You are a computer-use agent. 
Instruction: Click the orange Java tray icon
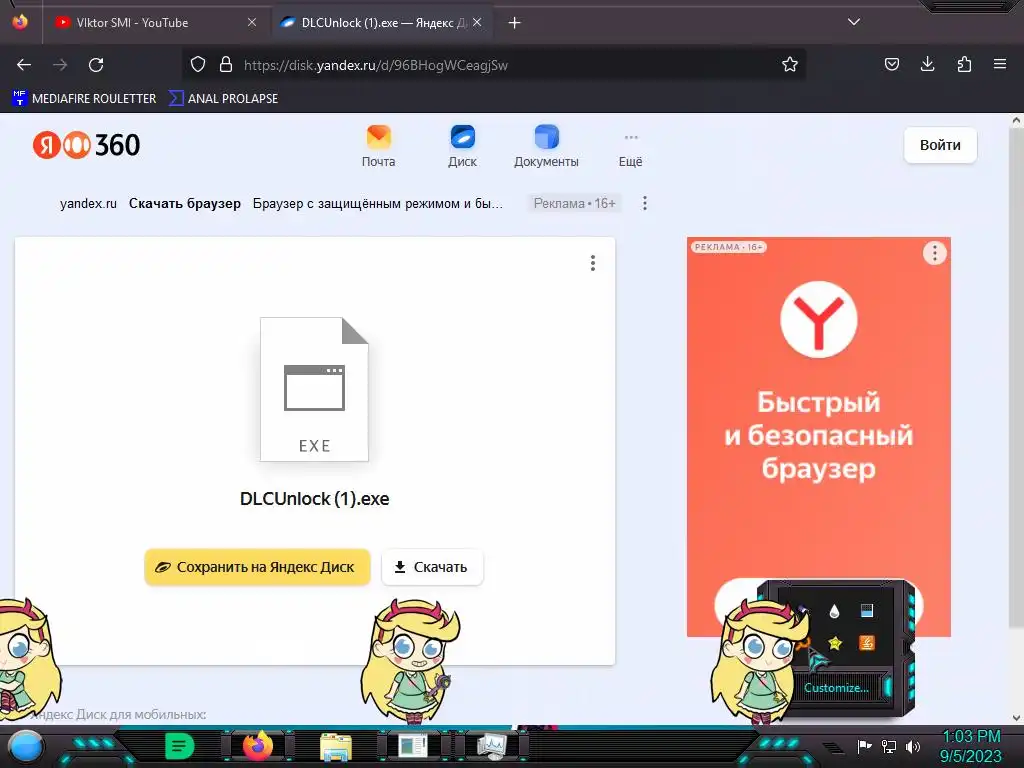point(867,643)
